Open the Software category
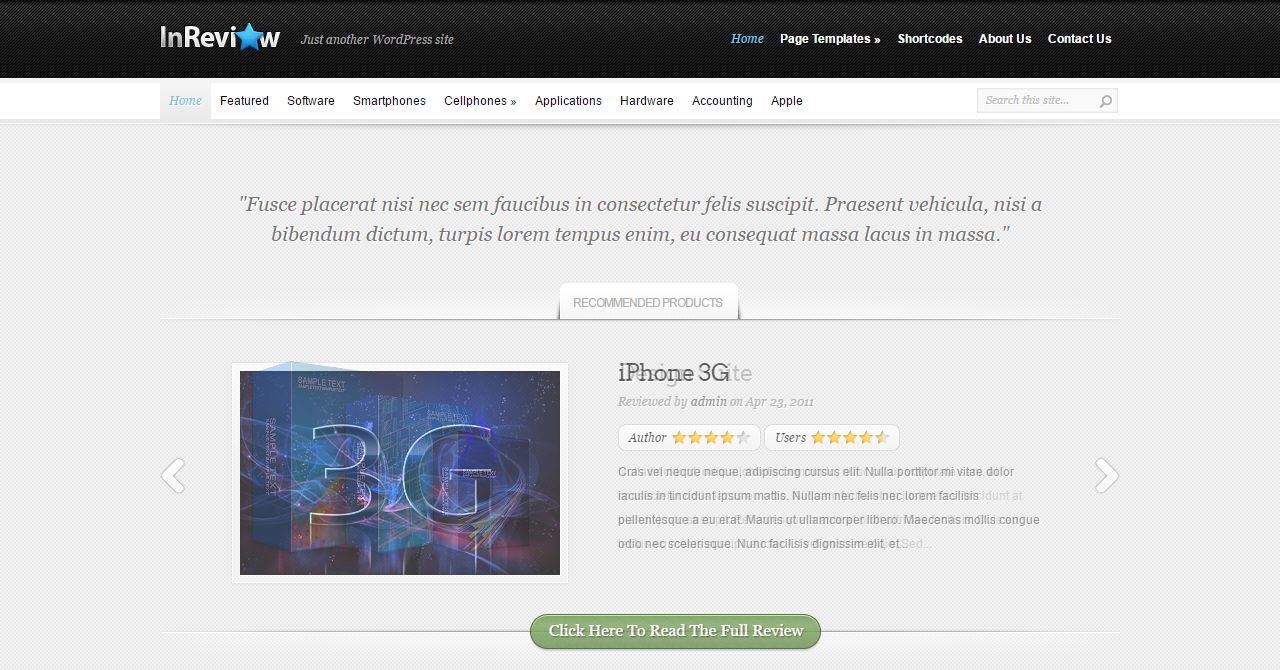1280x670 pixels. click(311, 101)
